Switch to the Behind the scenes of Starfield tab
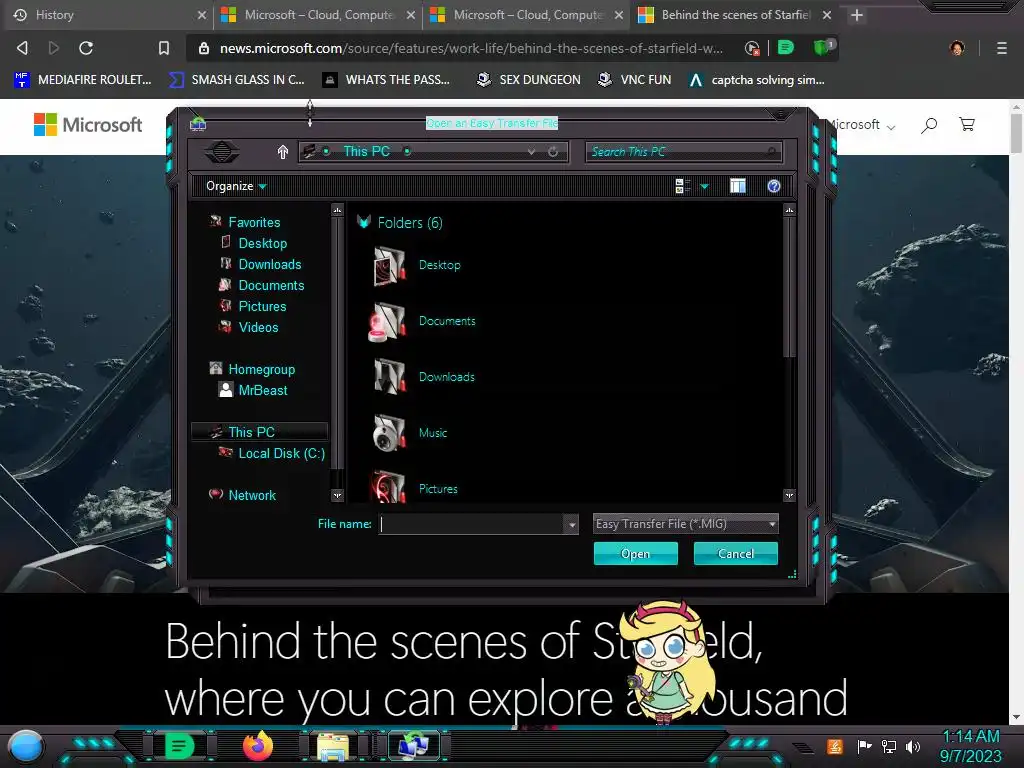The image size is (1024, 768). coord(735,15)
